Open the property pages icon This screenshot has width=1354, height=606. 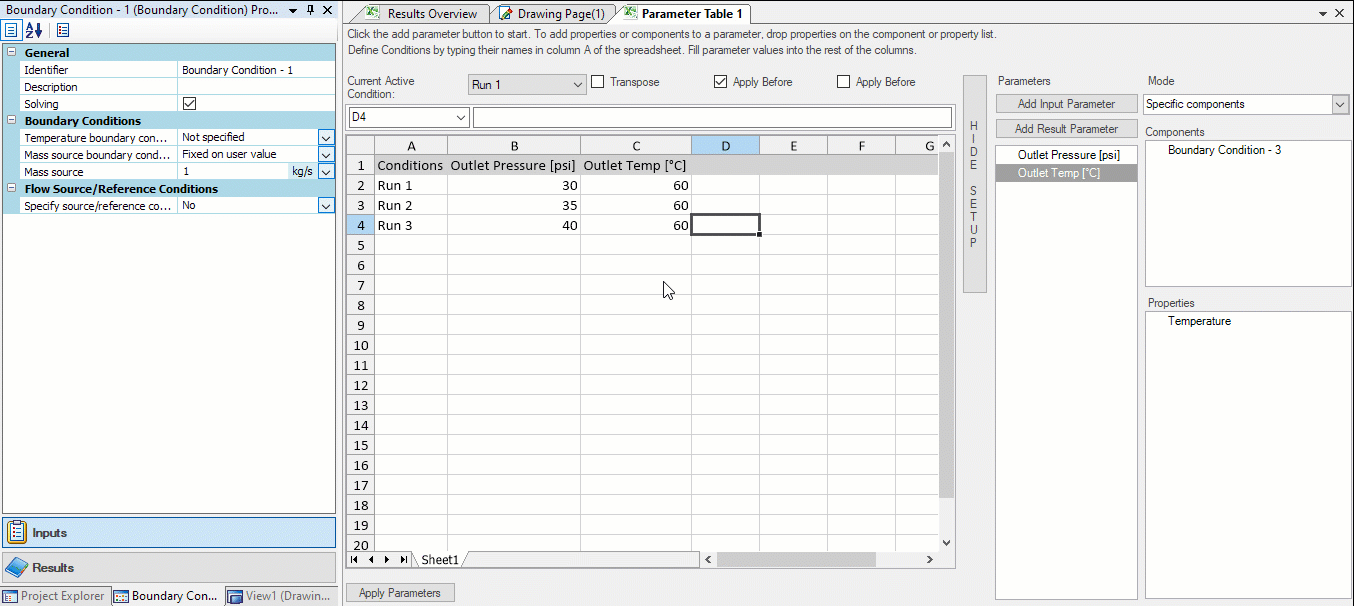coord(63,30)
